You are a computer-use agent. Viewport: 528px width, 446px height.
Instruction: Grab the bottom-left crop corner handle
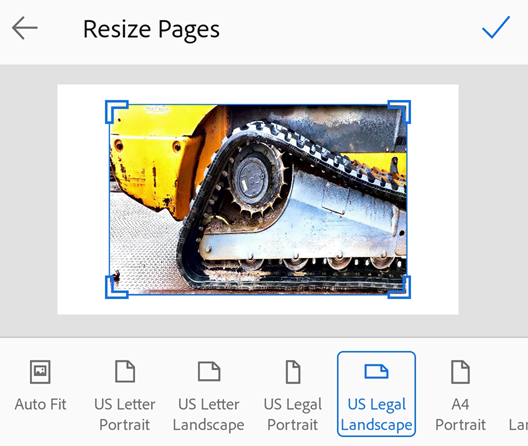point(117,287)
